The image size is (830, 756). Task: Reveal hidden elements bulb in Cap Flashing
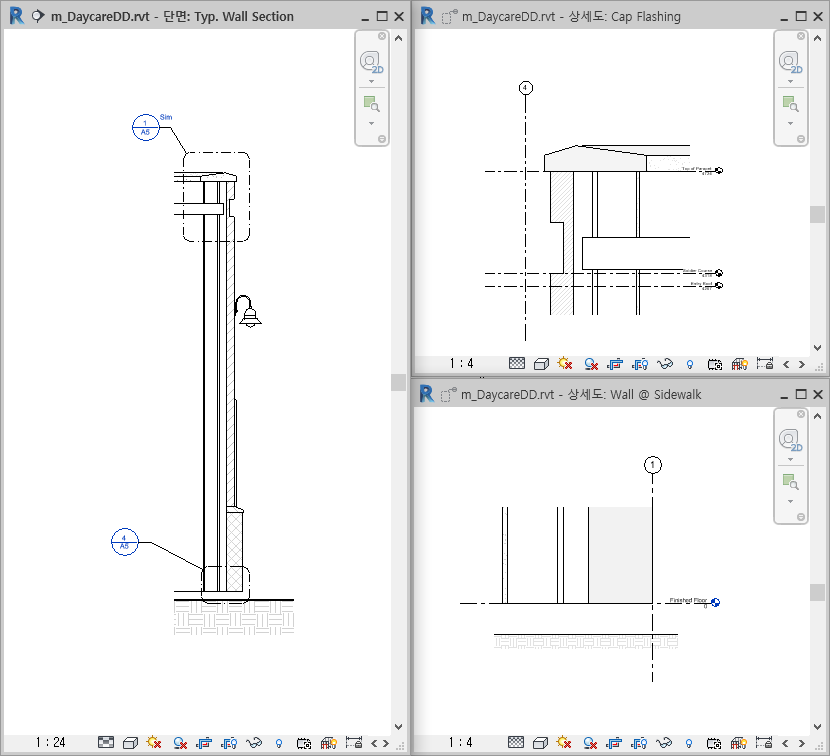click(690, 364)
